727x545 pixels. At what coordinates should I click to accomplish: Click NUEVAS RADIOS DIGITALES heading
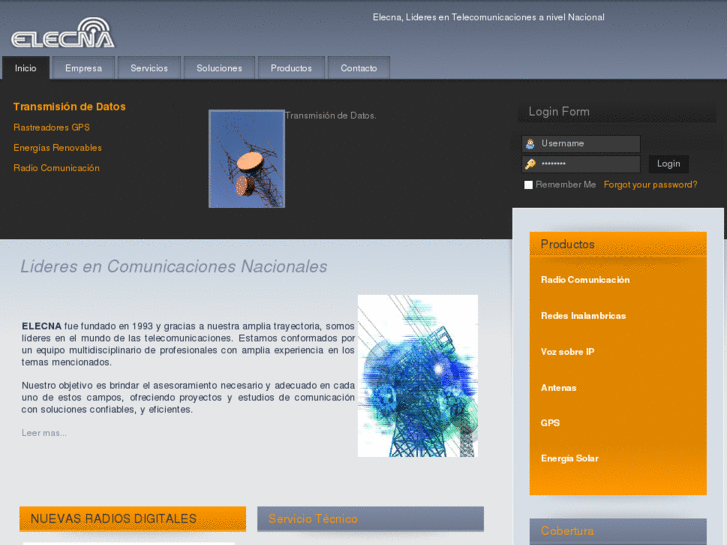click(114, 519)
